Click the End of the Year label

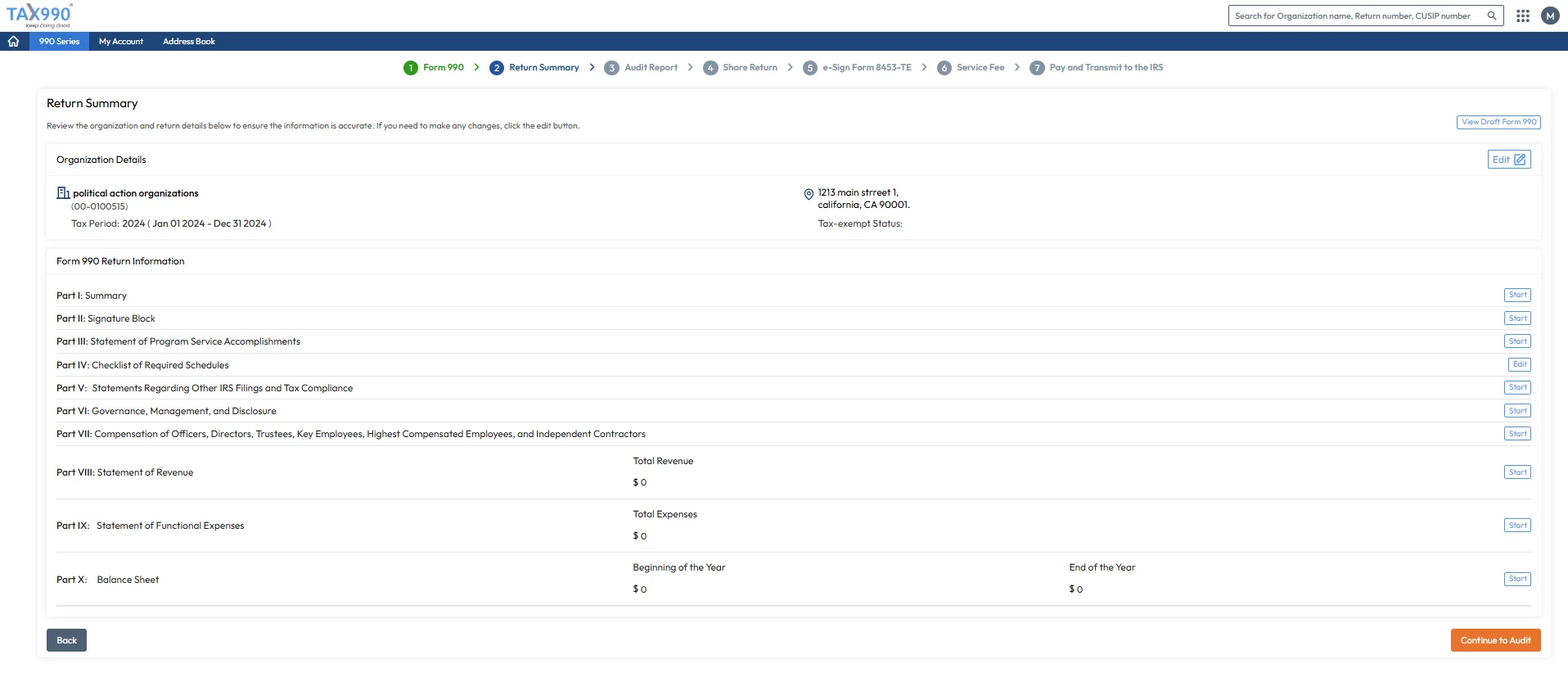tap(1102, 567)
